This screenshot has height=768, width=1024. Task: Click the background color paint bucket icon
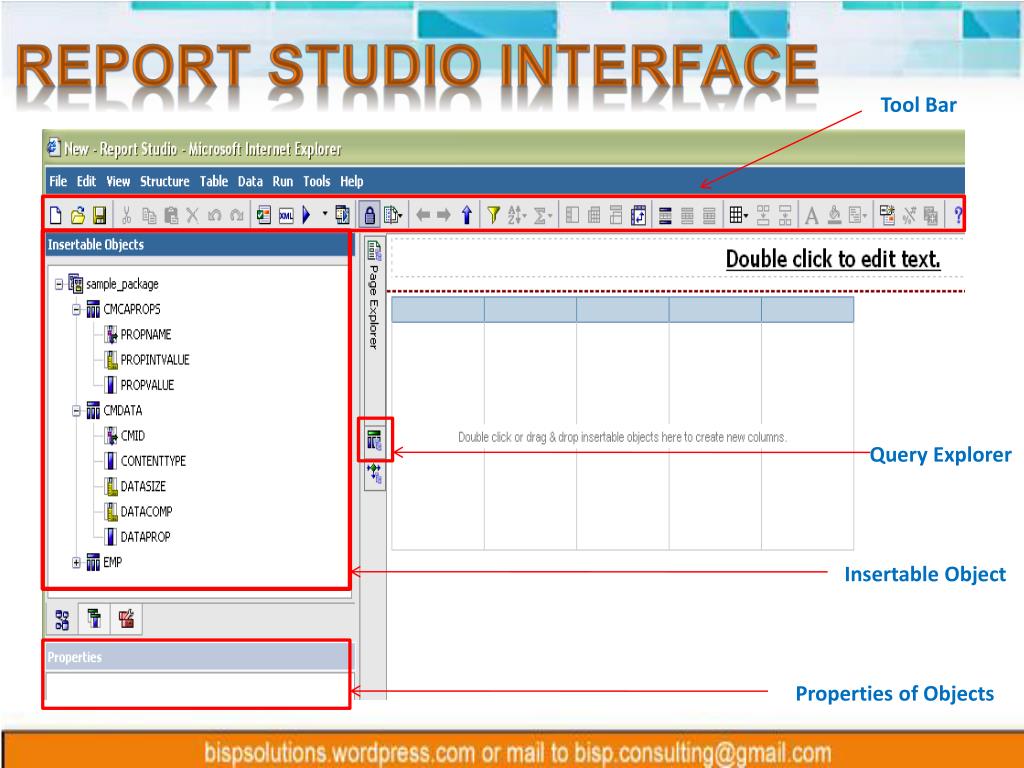point(834,214)
